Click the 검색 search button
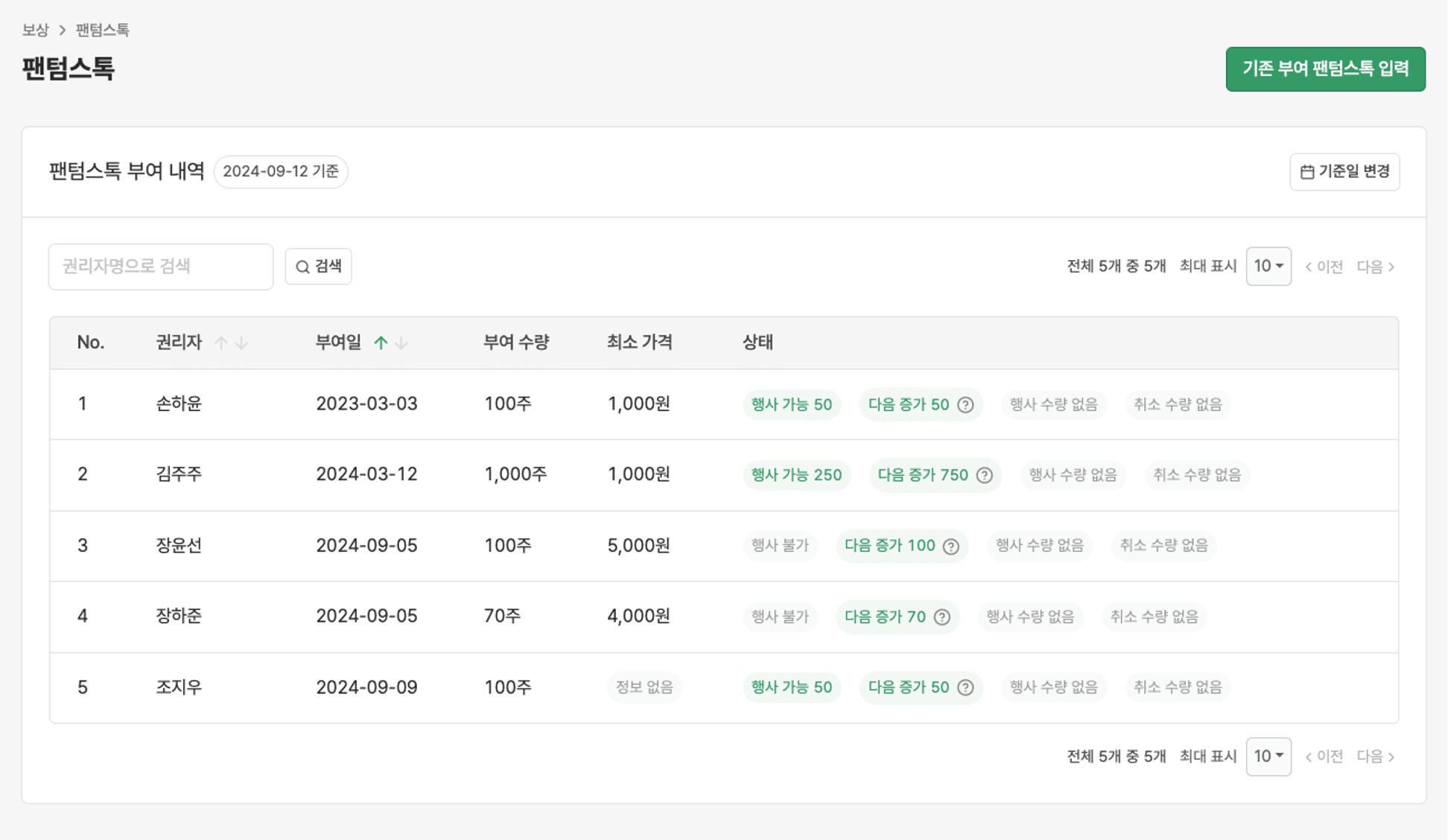1448x840 pixels. 318,266
